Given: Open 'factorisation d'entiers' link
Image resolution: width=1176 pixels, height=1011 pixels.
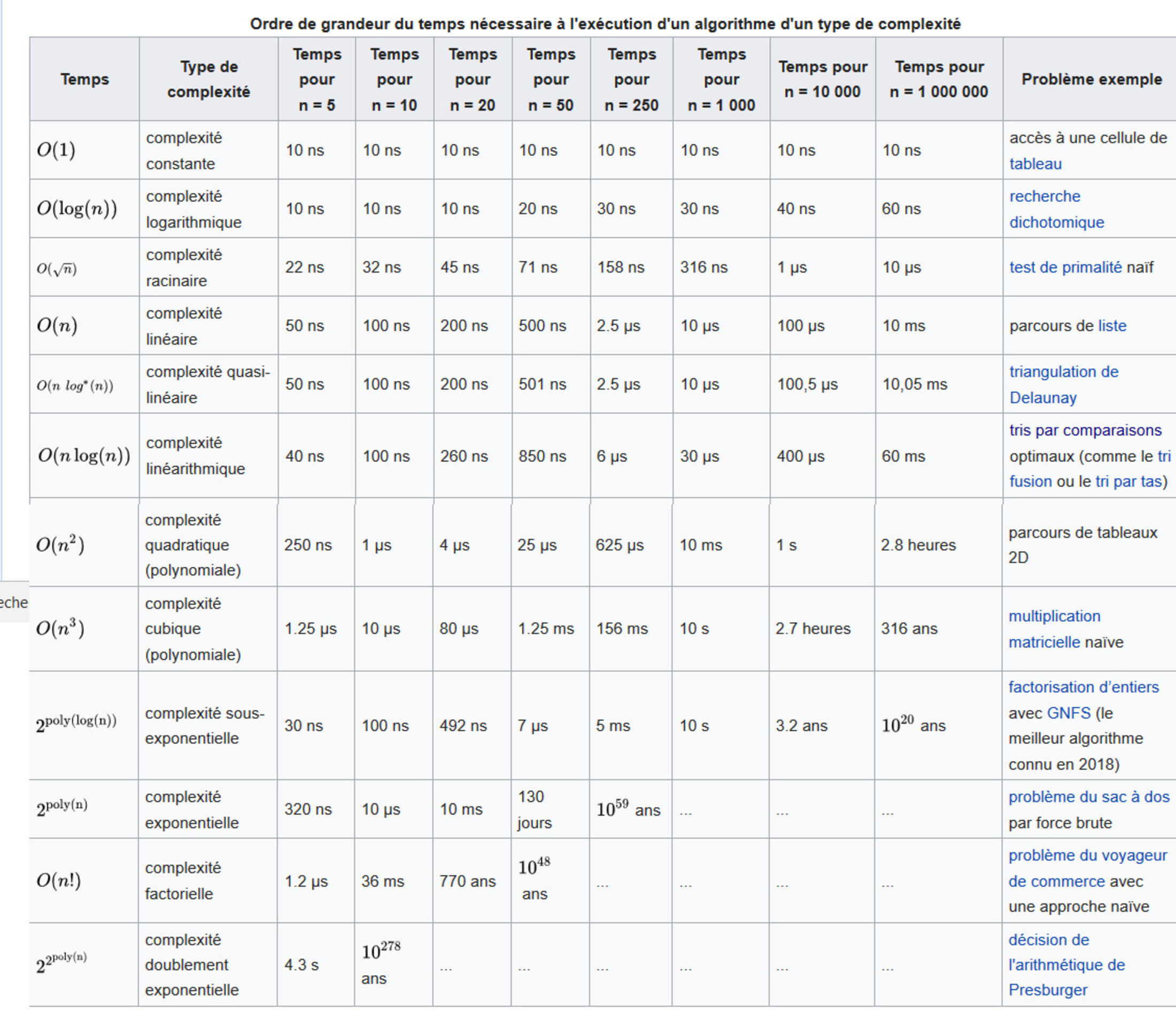Looking at the screenshot, I should click(x=1083, y=688).
